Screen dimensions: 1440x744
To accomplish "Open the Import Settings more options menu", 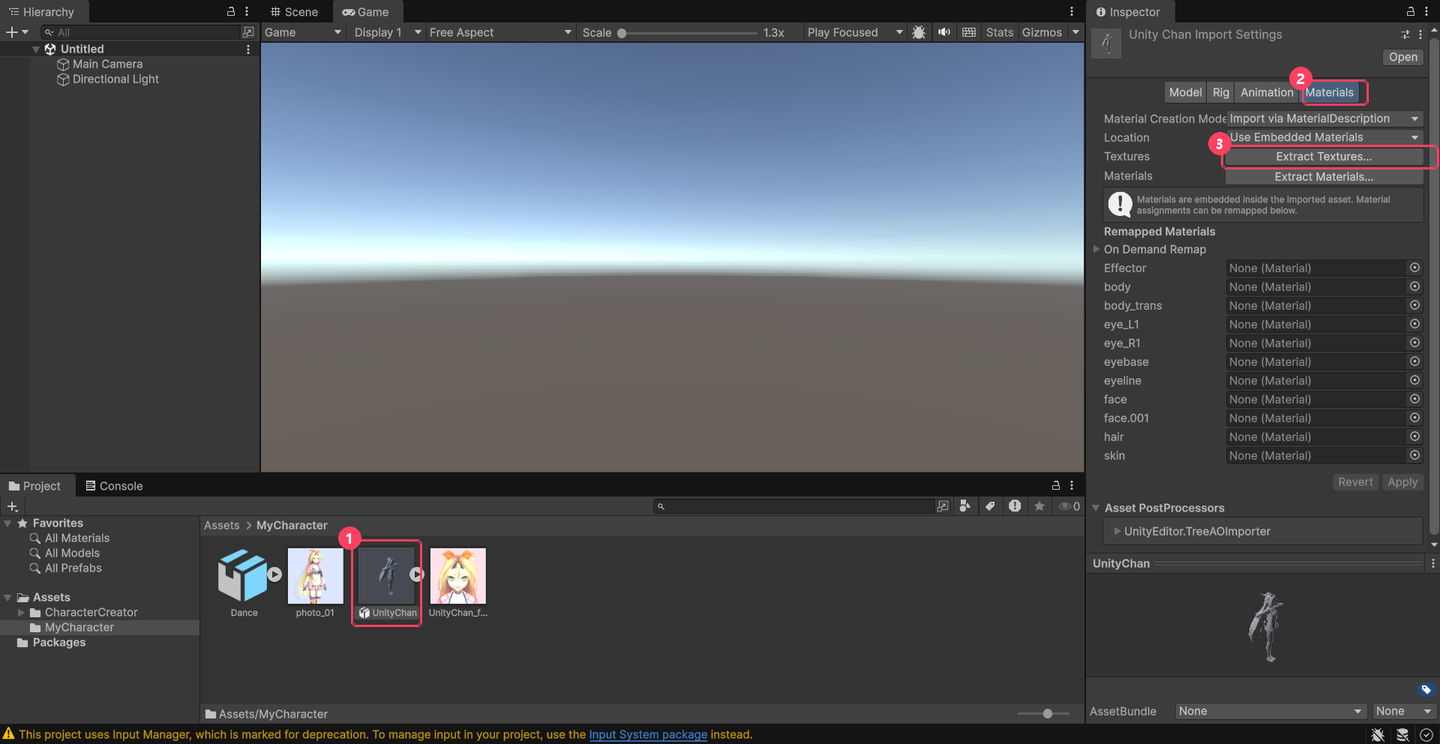I will pos(1421,35).
